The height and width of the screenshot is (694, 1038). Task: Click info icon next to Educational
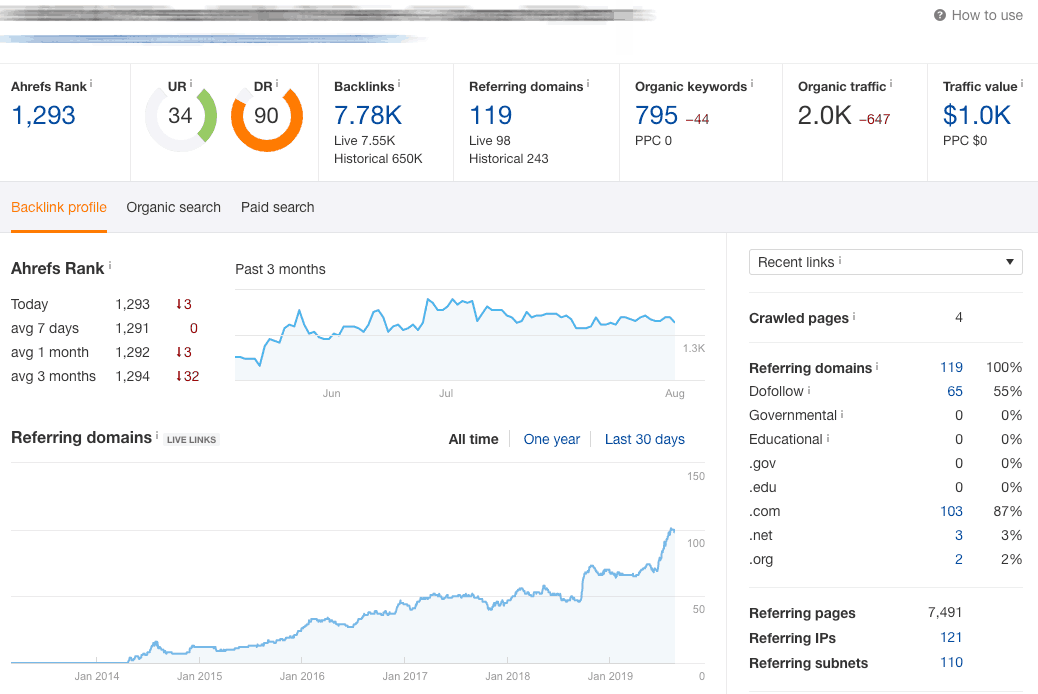(x=828, y=438)
